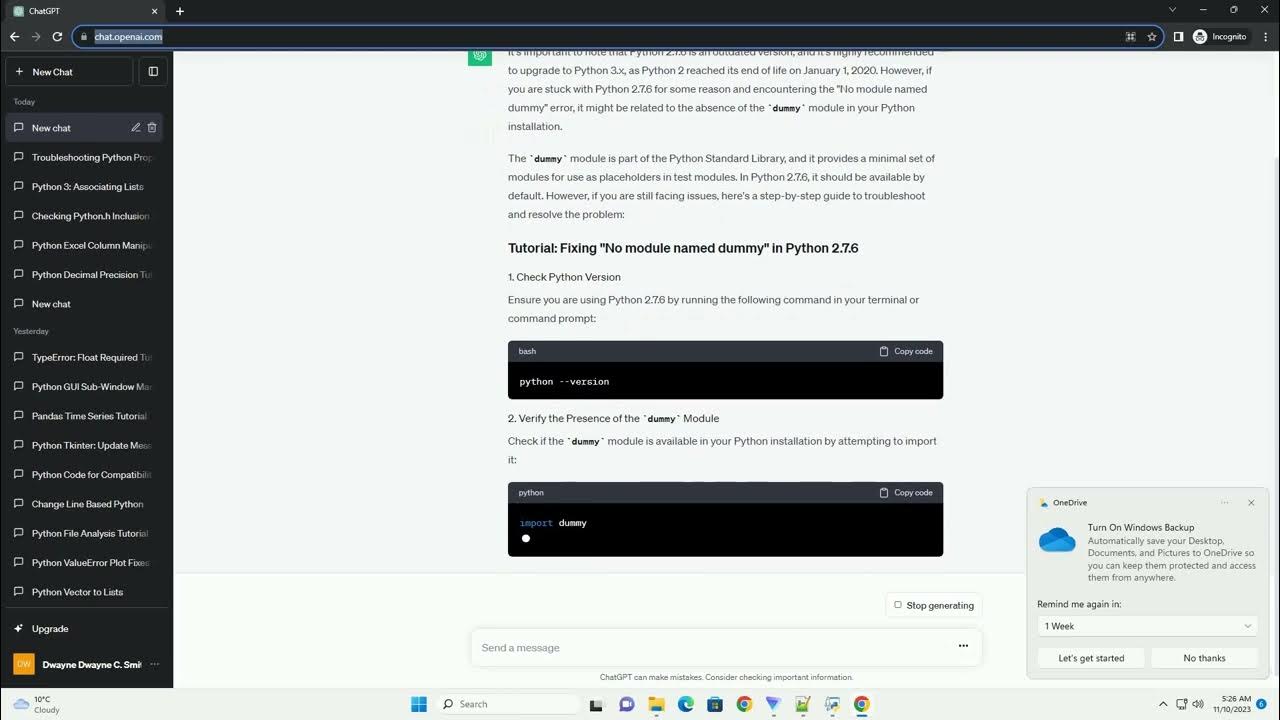Image resolution: width=1280 pixels, height=720 pixels.
Task: Click the taskbar Search box
Action: click(x=507, y=704)
